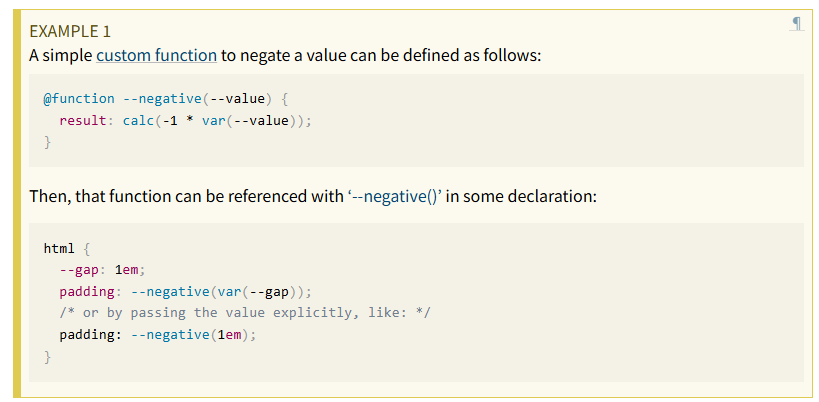Follow the '--negative()' link in the paragraph
Screen dimensions: 819x402
point(397,196)
